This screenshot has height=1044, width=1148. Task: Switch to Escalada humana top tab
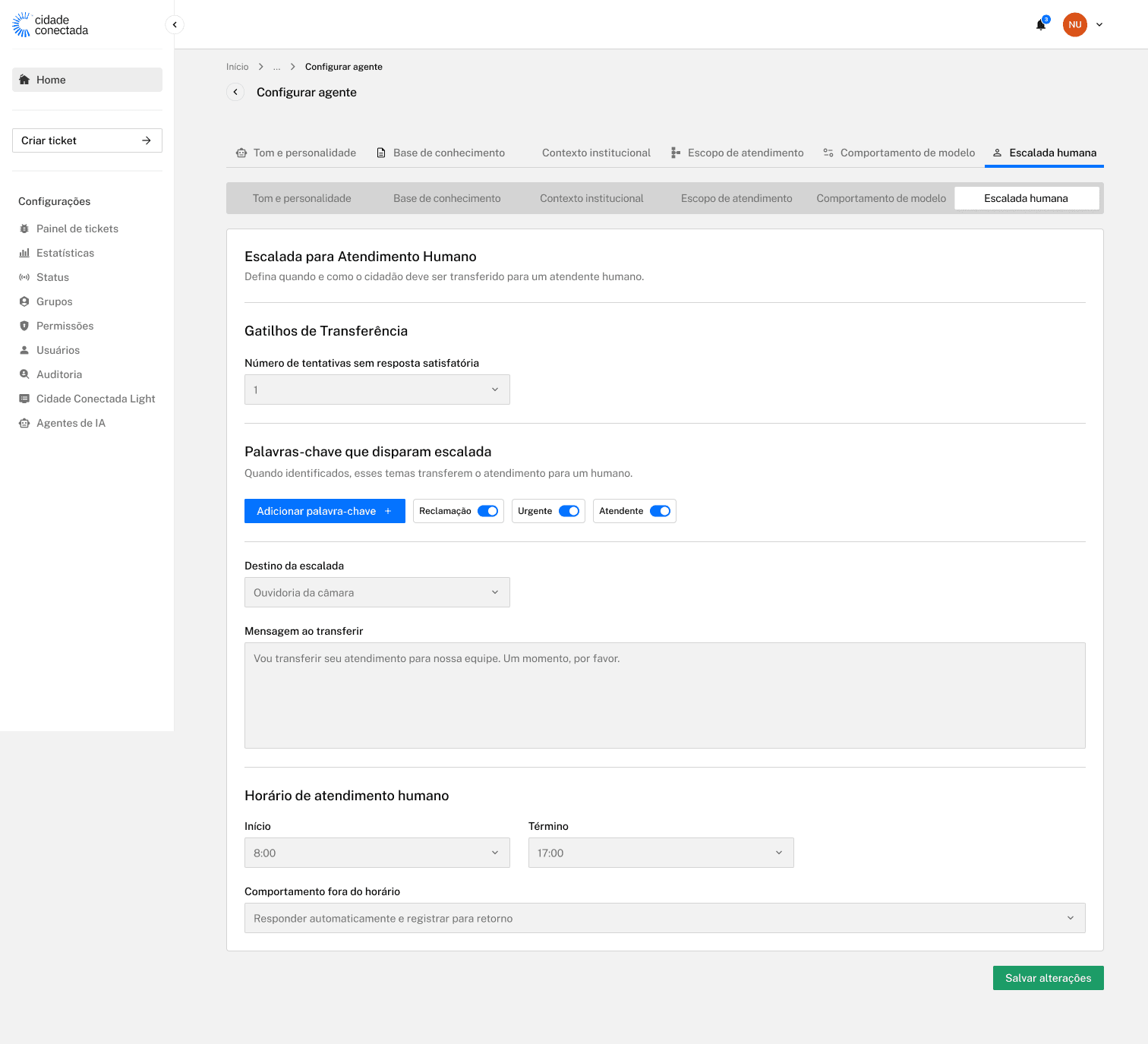coord(1044,153)
